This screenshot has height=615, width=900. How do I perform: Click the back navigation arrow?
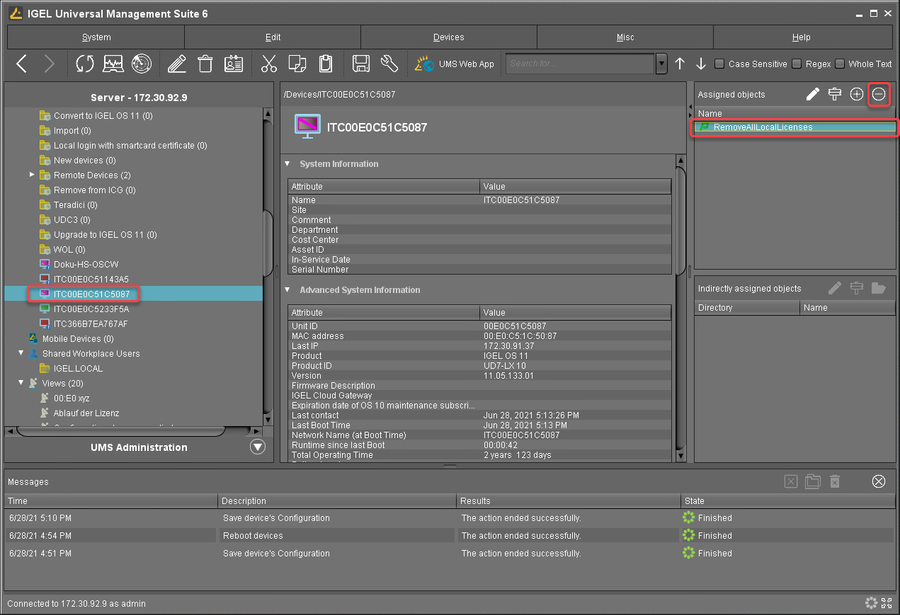[x=22, y=64]
